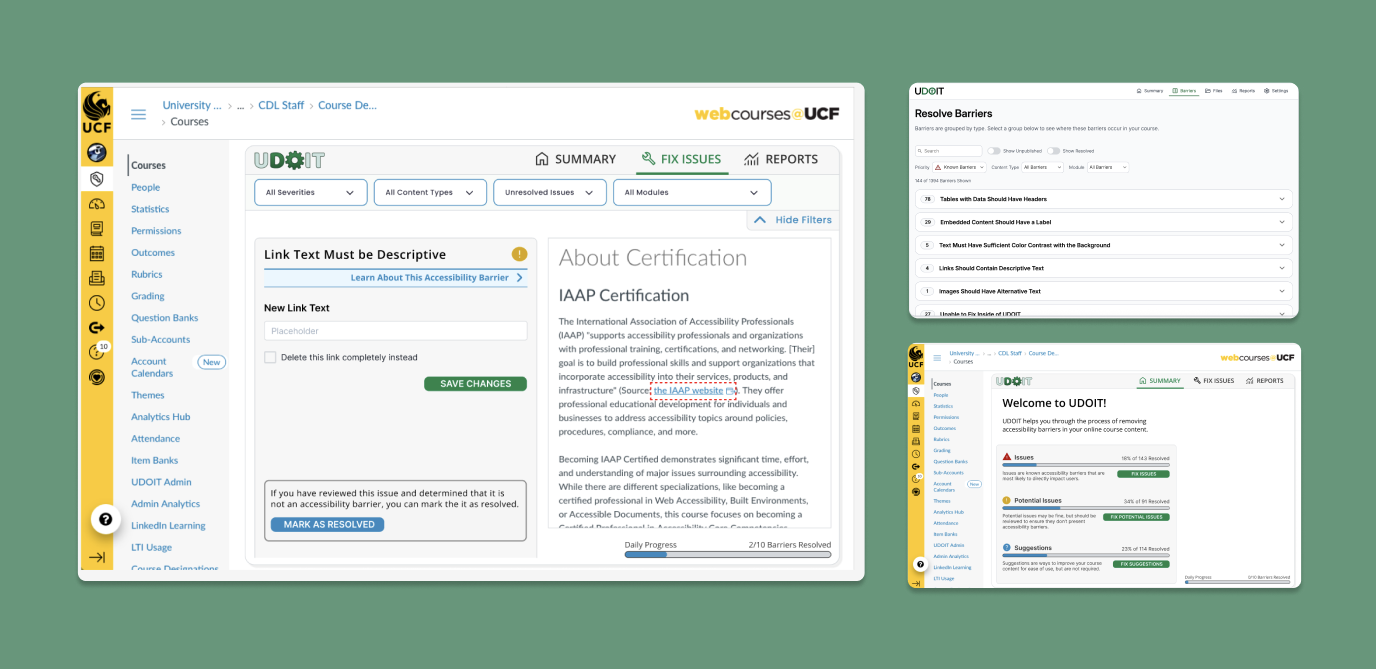Screen dimensions: 1376x669
Task: Select the Admin shield icon in the large window's sidebar
Action: click(x=96, y=178)
